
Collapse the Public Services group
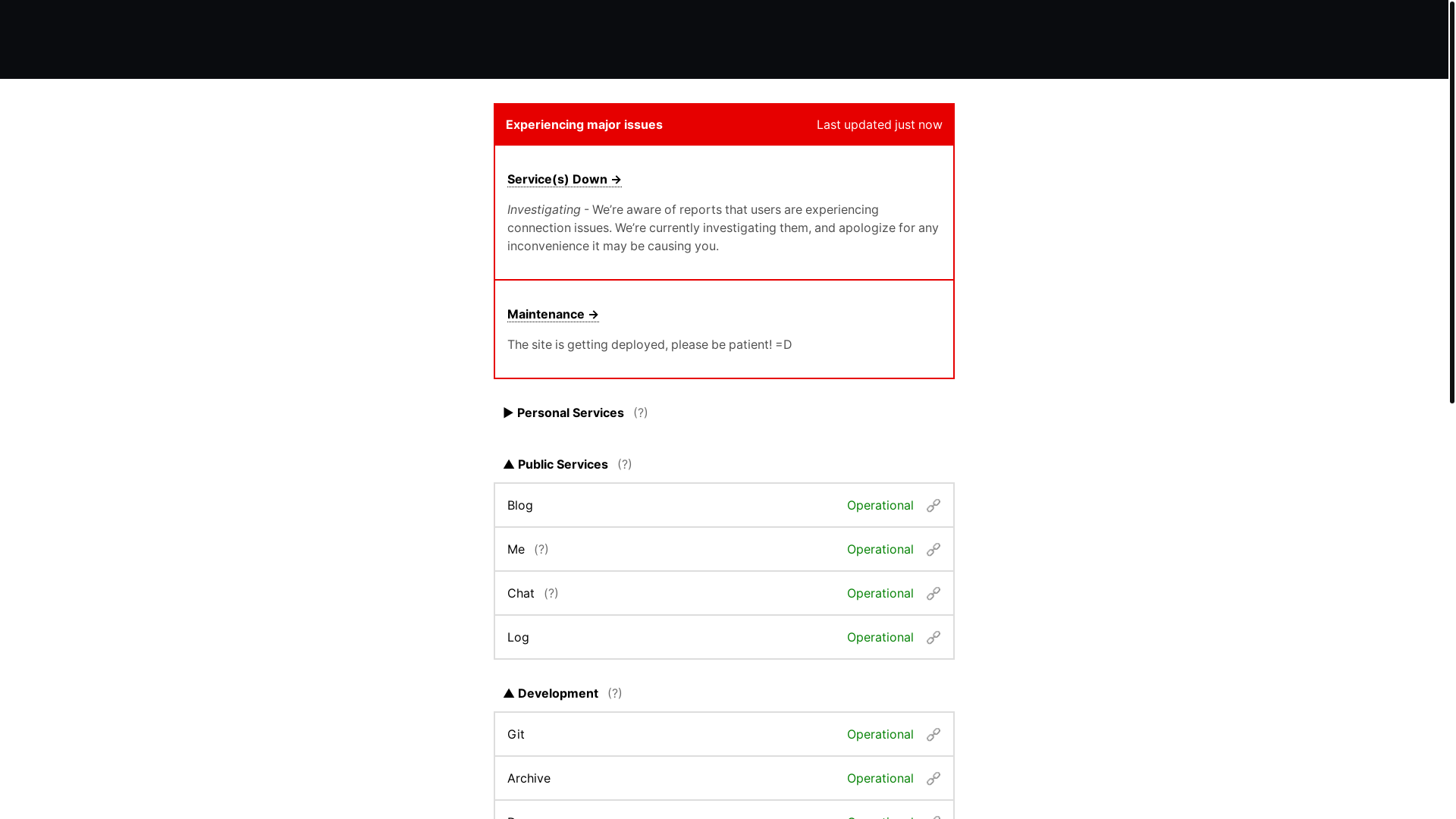(x=556, y=464)
